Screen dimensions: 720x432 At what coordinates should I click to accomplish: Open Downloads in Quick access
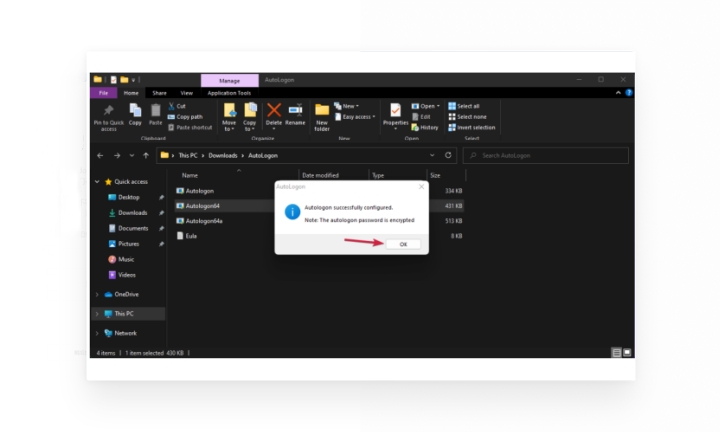click(132, 213)
